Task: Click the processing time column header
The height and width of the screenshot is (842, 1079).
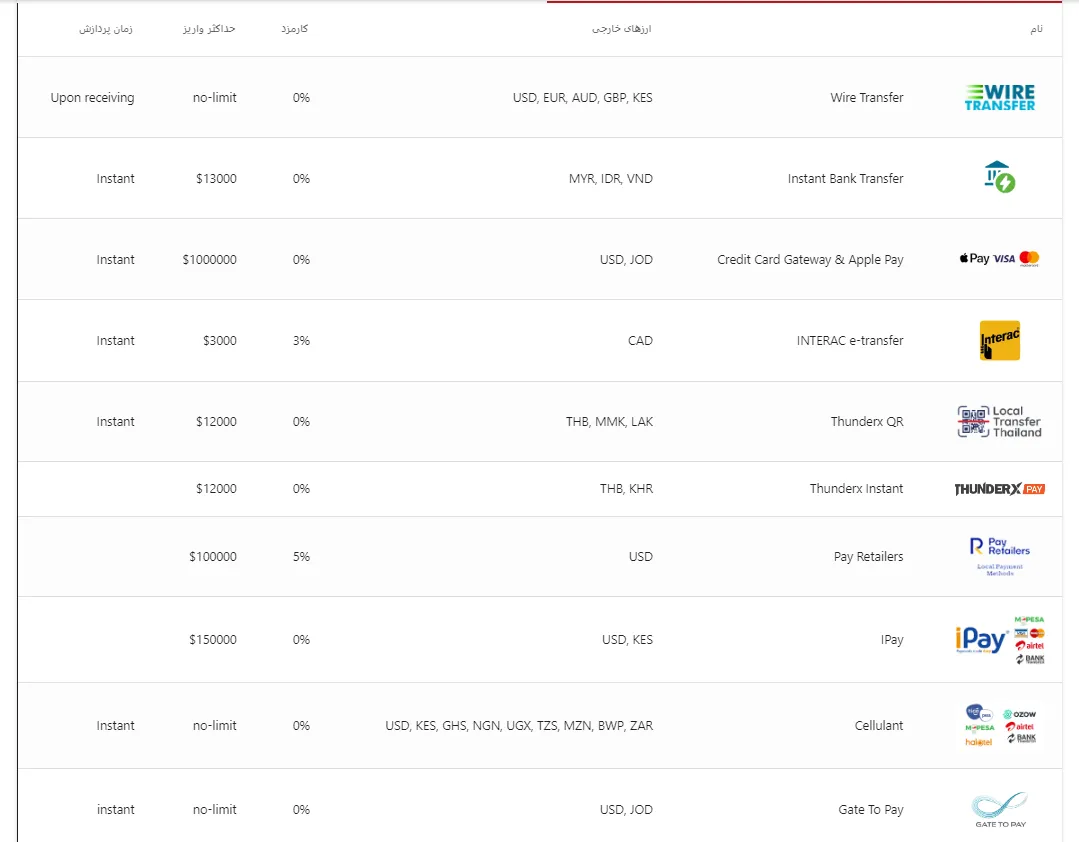Action: click(106, 29)
